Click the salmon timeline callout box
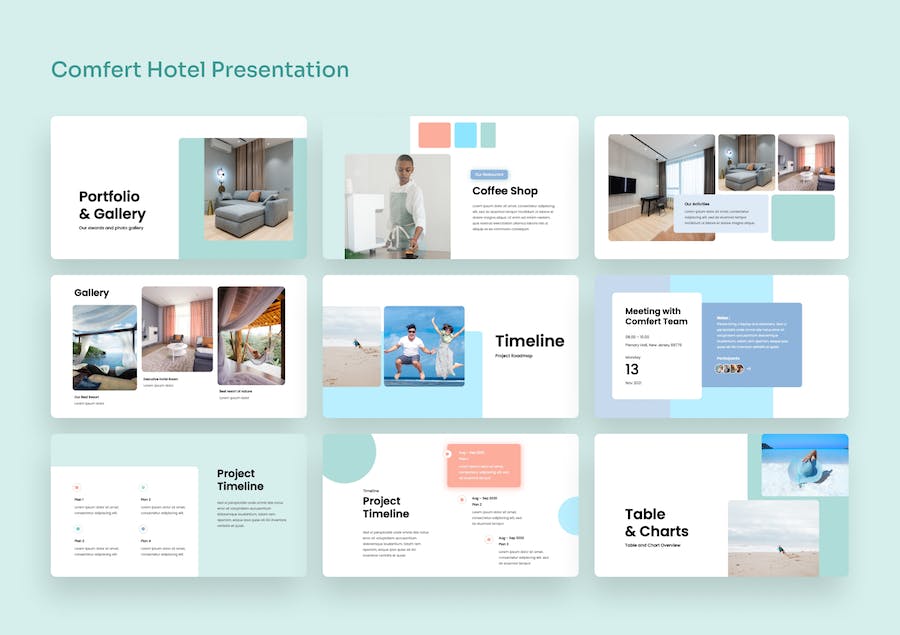The height and width of the screenshot is (635, 900). click(x=484, y=466)
